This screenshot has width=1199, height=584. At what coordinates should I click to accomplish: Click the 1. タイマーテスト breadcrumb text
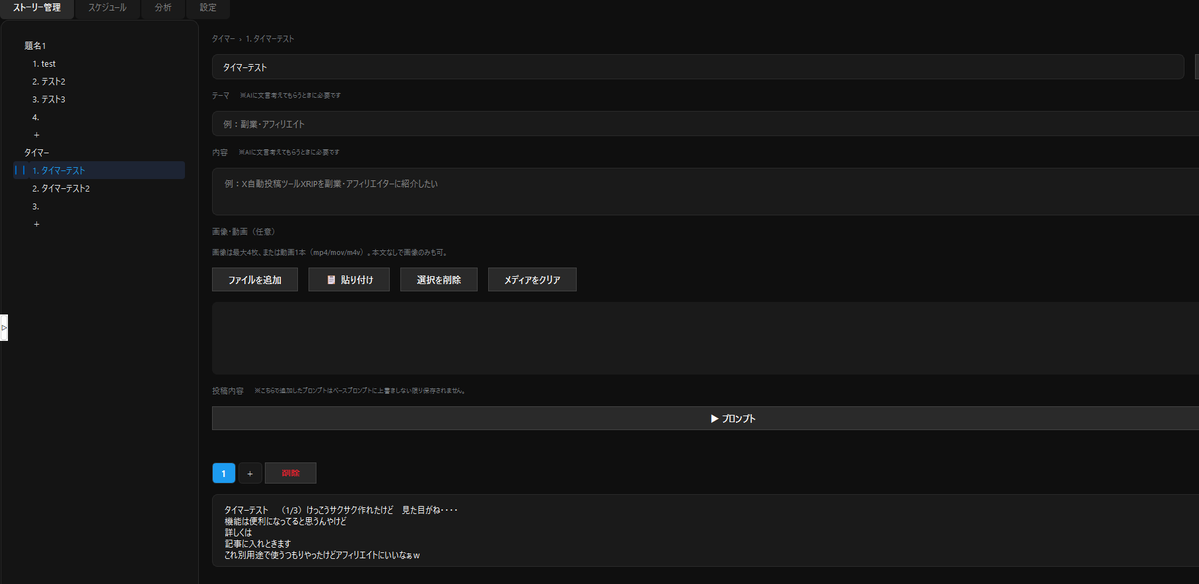(269, 38)
